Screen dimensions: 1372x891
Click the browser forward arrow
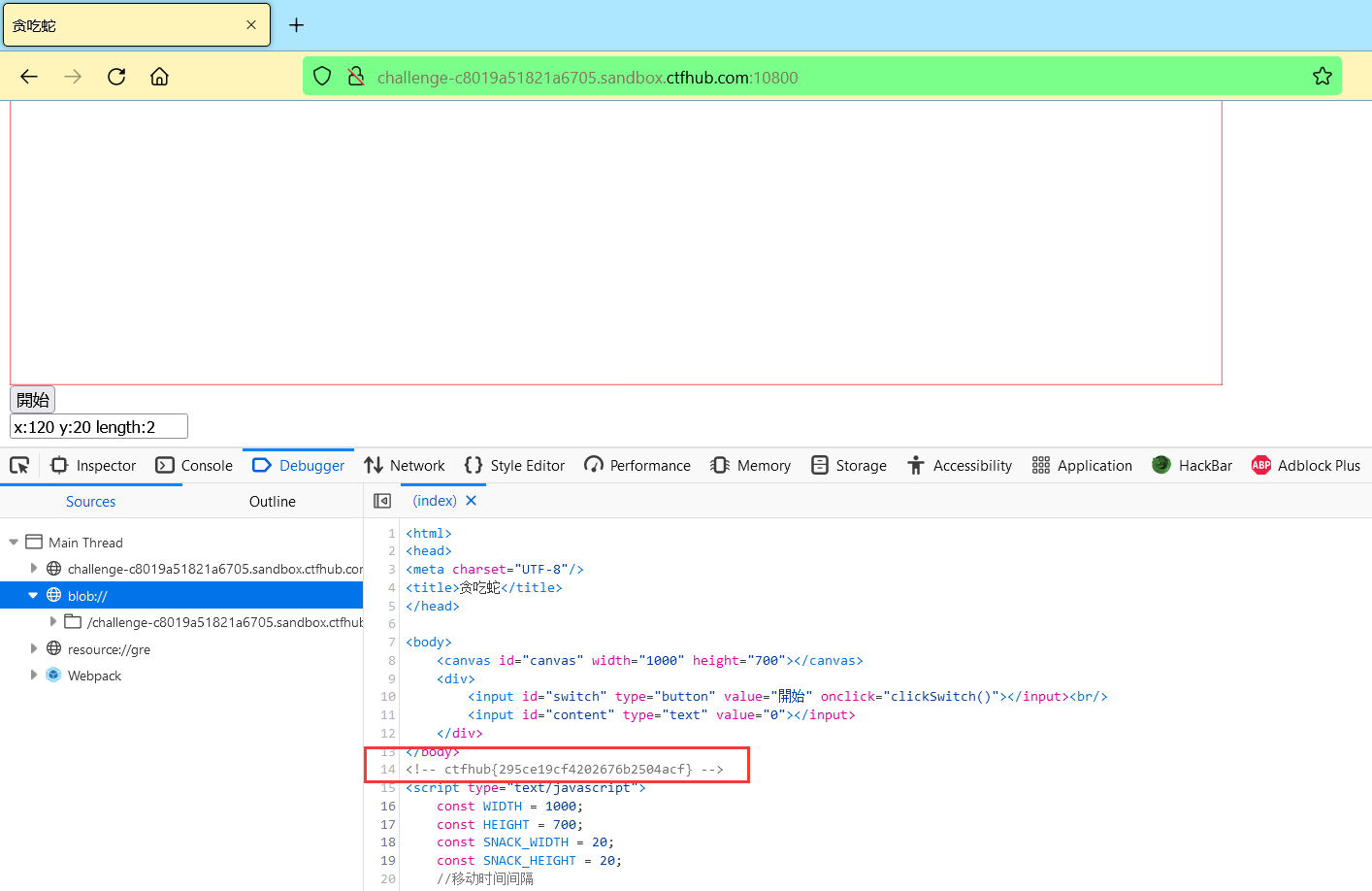tap(73, 77)
